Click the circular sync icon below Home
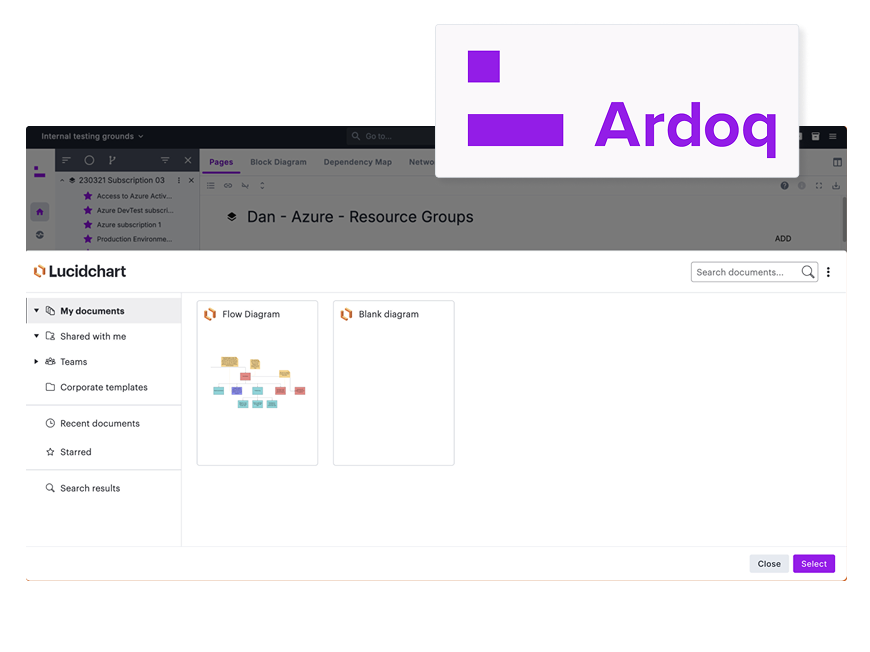 pyautogui.click(x=39, y=235)
